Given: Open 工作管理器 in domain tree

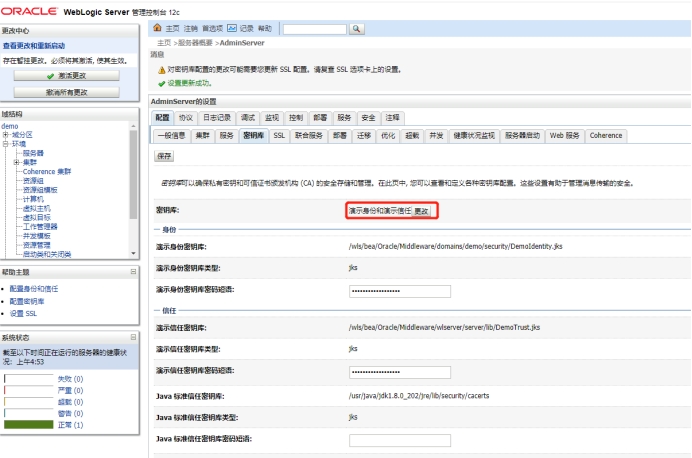Looking at the screenshot, I should (x=40, y=227).
